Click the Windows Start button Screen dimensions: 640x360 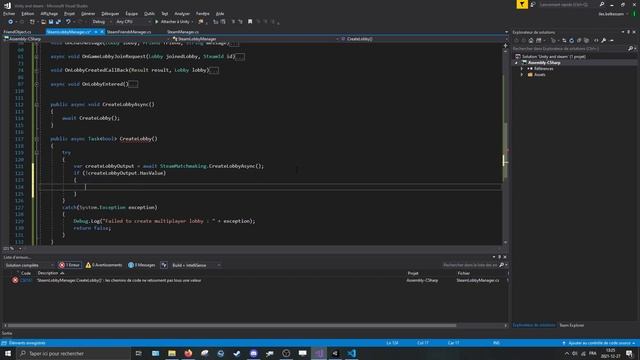(x=8, y=353)
